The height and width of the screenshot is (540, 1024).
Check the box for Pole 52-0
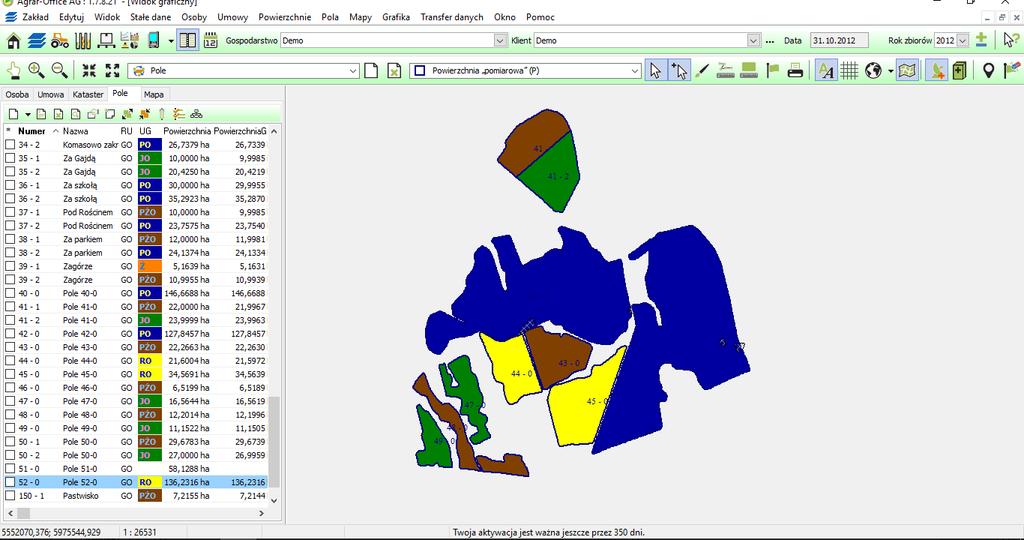[x=10, y=482]
